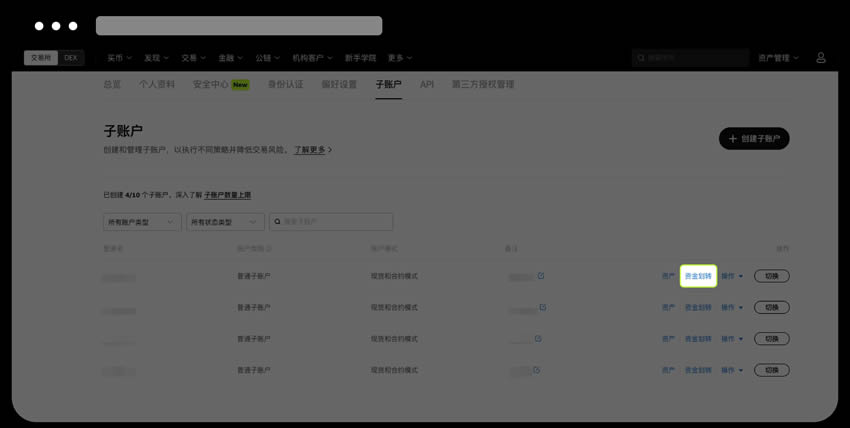This screenshot has width=850, height=428.
Task: Focus the header search input field
Action: click(x=691, y=58)
